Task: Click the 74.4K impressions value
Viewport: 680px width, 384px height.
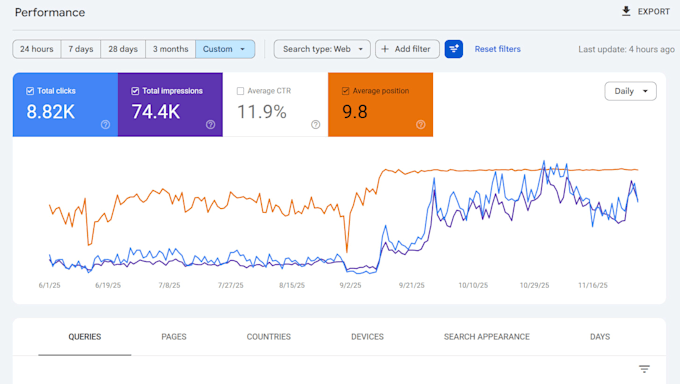Action: [156, 112]
